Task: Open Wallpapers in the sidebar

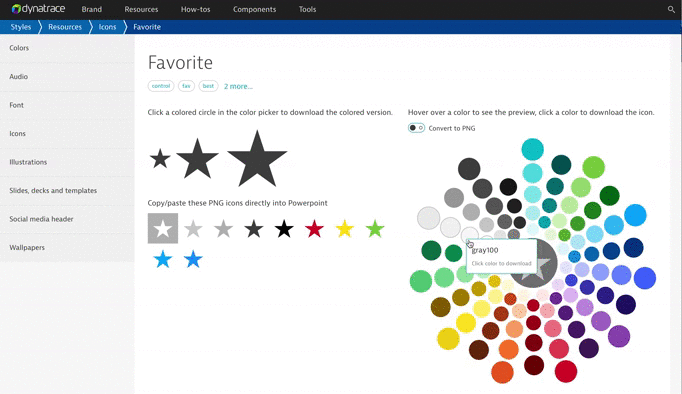Action: (67, 247)
